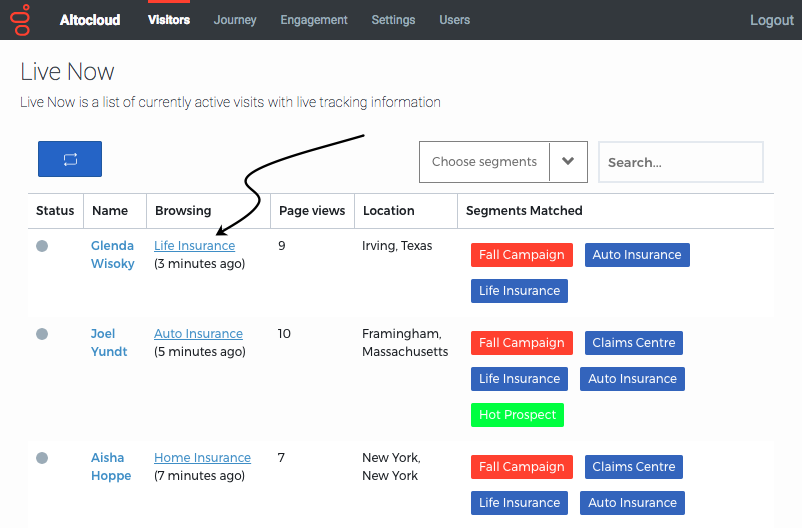Select Joel's green Hot Prospect tag
Screen dimensions: 802x528
click(517, 414)
